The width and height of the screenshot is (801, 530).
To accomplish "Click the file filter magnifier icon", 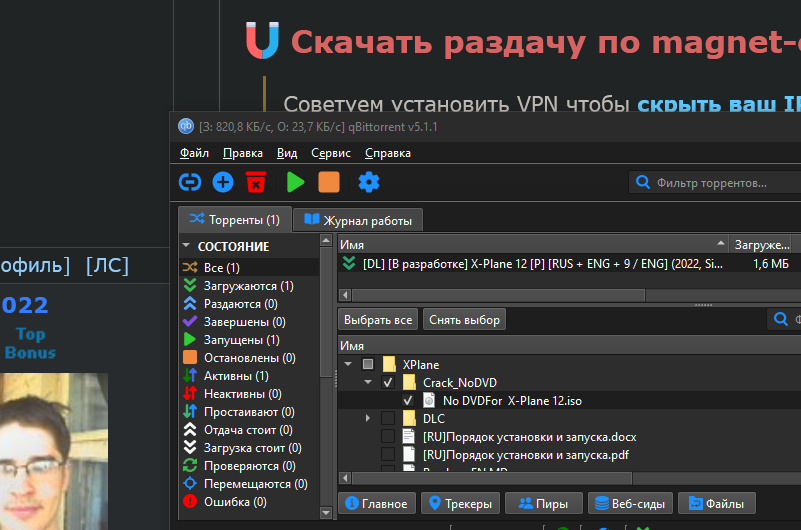I will coord(780,319).
